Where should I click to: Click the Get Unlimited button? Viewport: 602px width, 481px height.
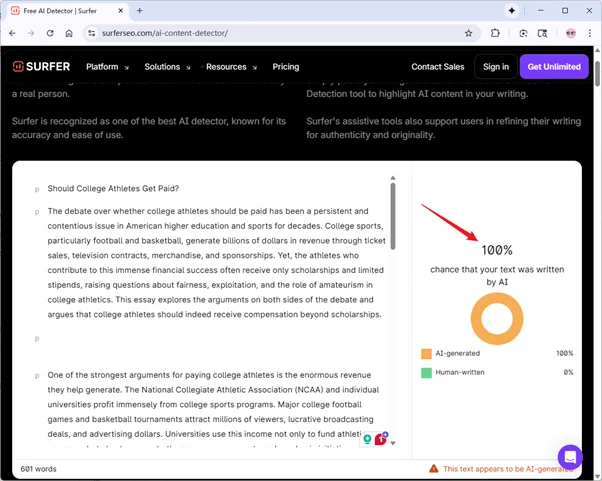click(554, 67)
